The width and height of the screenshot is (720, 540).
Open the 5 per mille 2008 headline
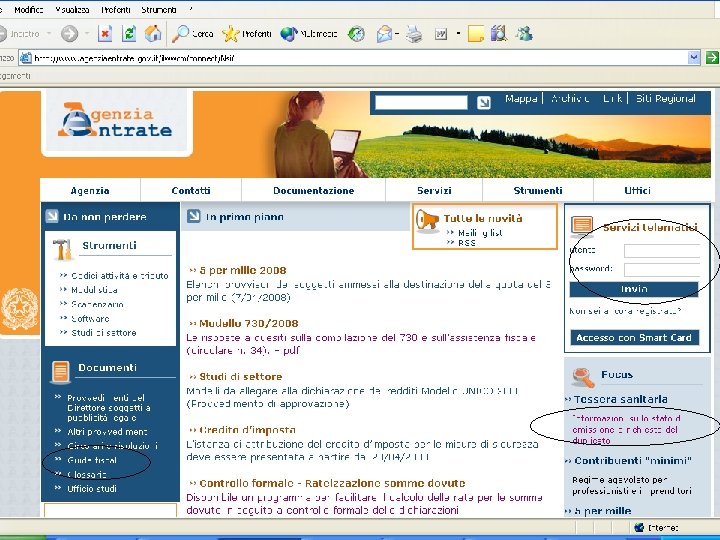243,270
